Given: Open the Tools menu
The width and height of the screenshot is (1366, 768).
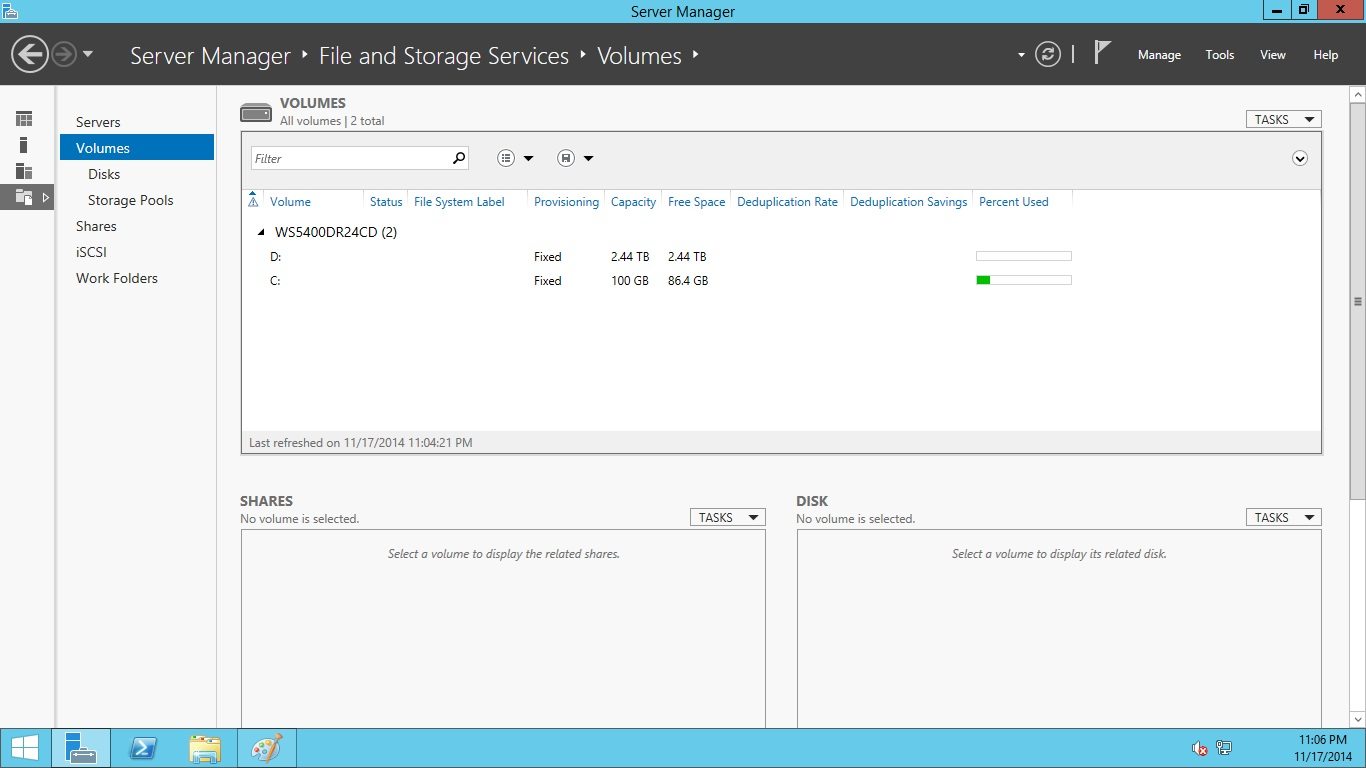Looking at the screenshot, I should click(x=1220, y=55).
